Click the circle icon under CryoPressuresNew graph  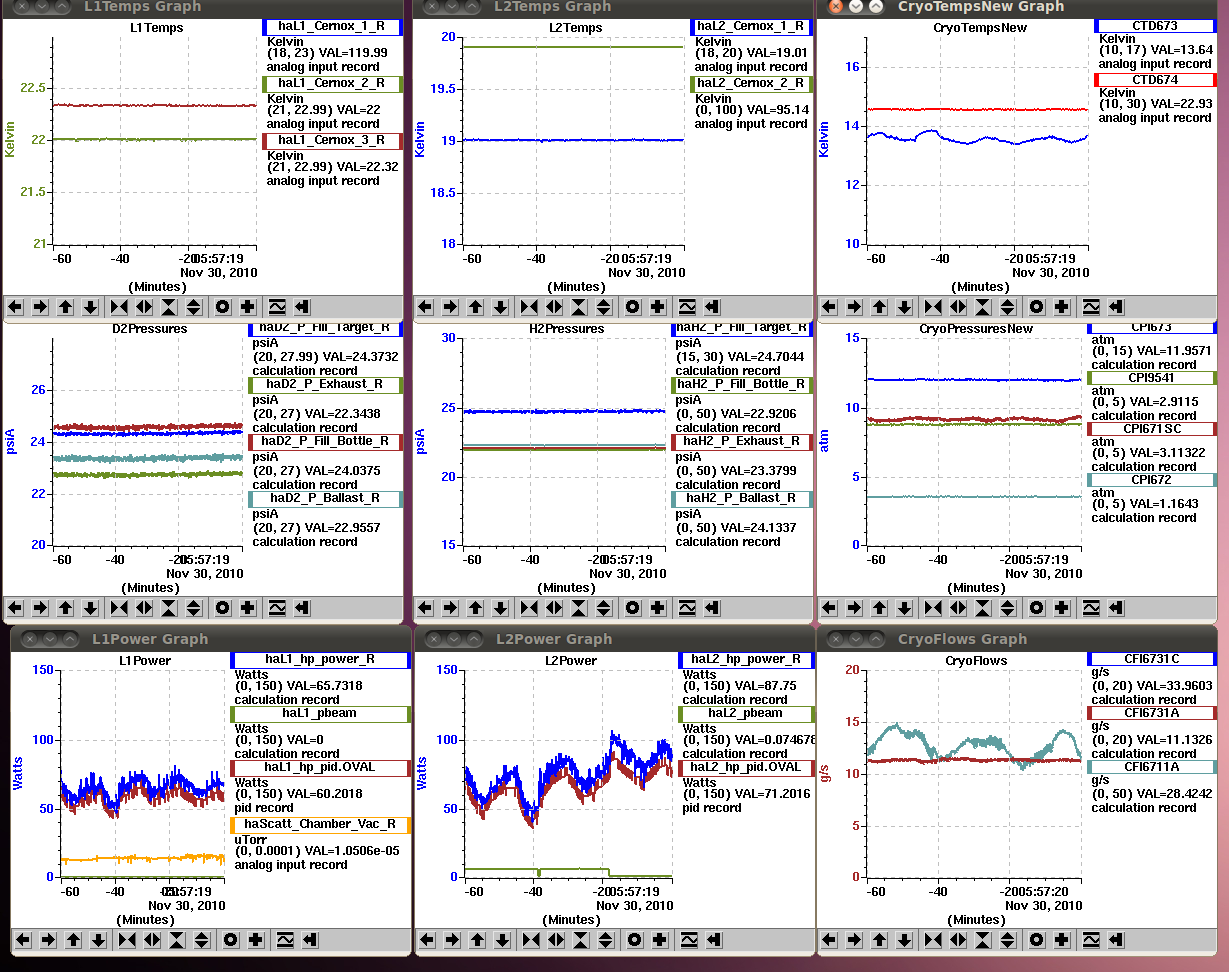[x=1037, y=607]
